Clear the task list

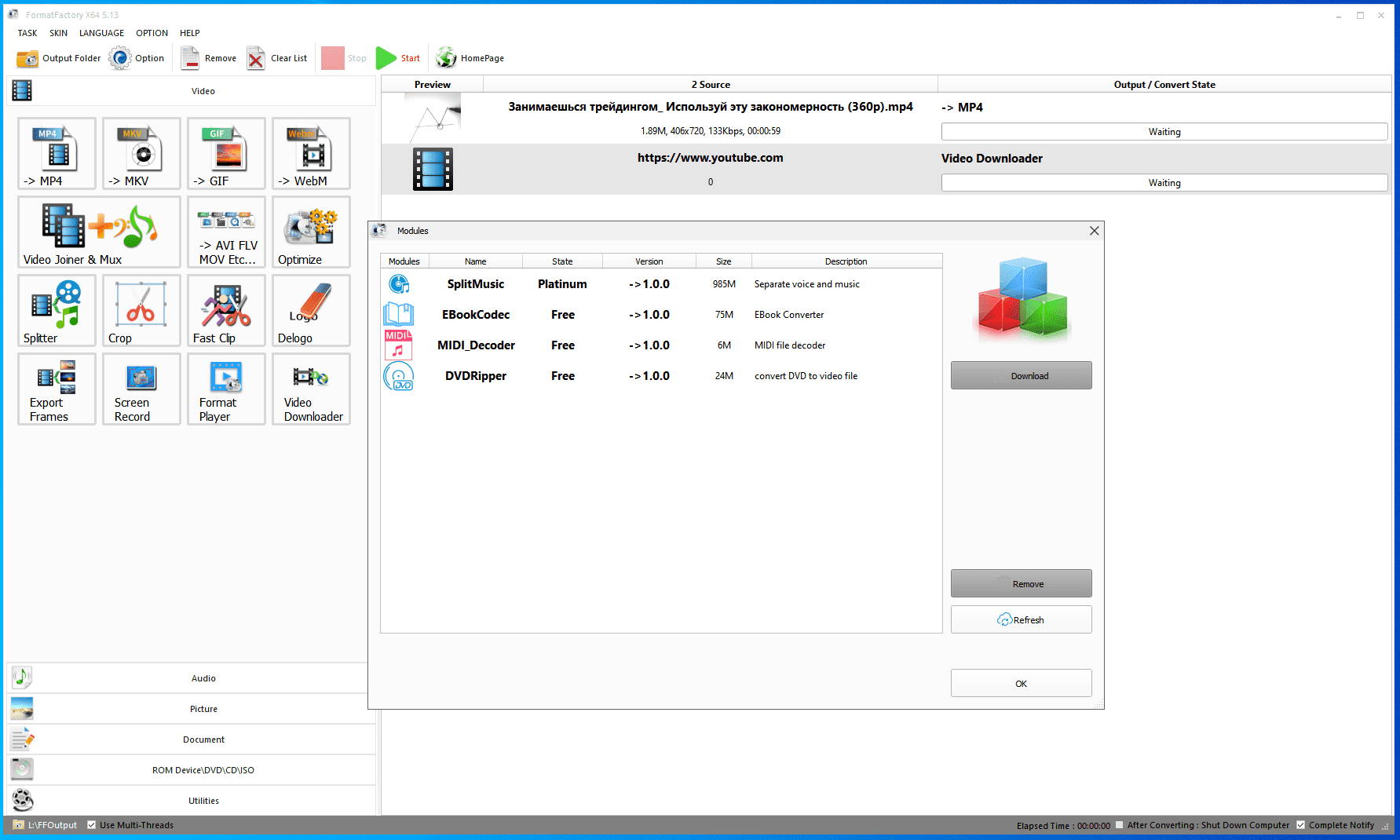276,58
